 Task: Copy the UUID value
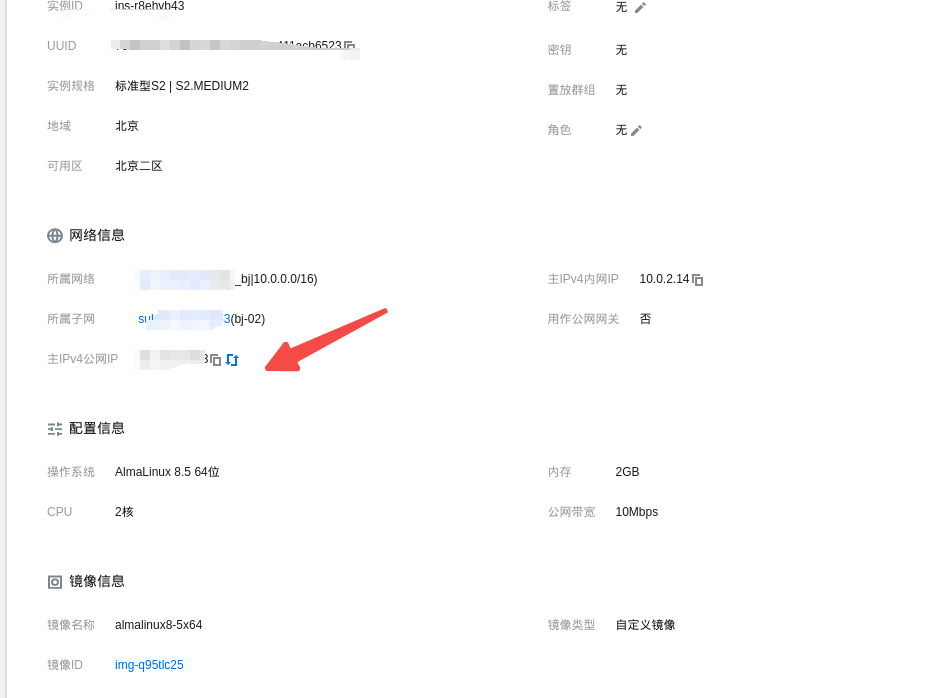(x=350, y=46)
